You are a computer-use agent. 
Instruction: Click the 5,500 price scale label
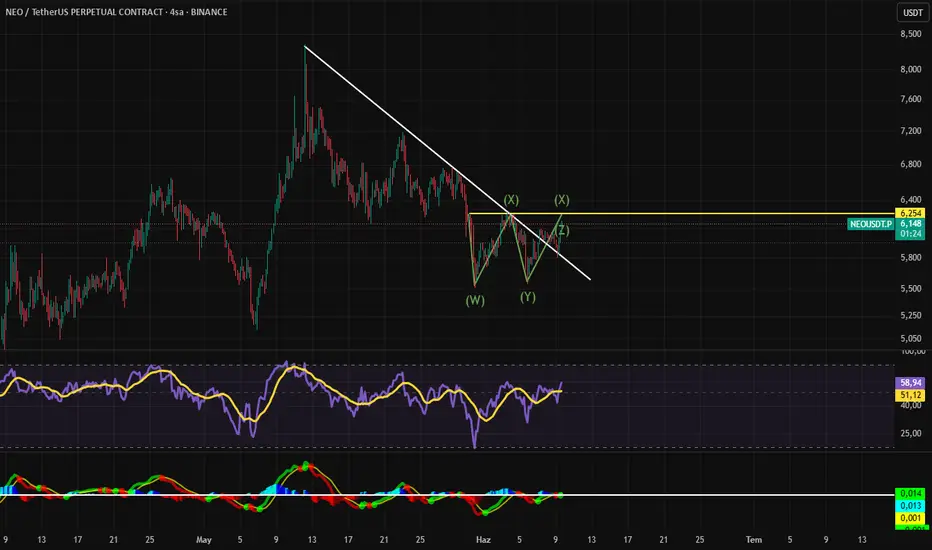tap(911, 288)
